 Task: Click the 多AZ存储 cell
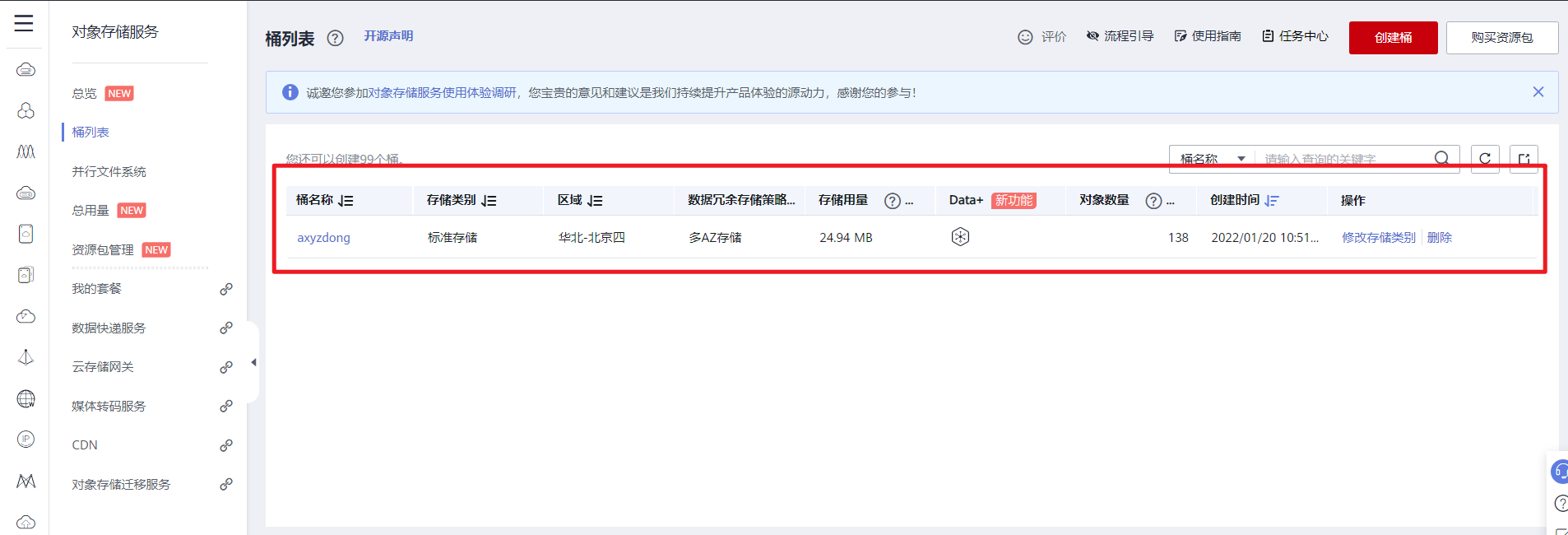point(715,237)
